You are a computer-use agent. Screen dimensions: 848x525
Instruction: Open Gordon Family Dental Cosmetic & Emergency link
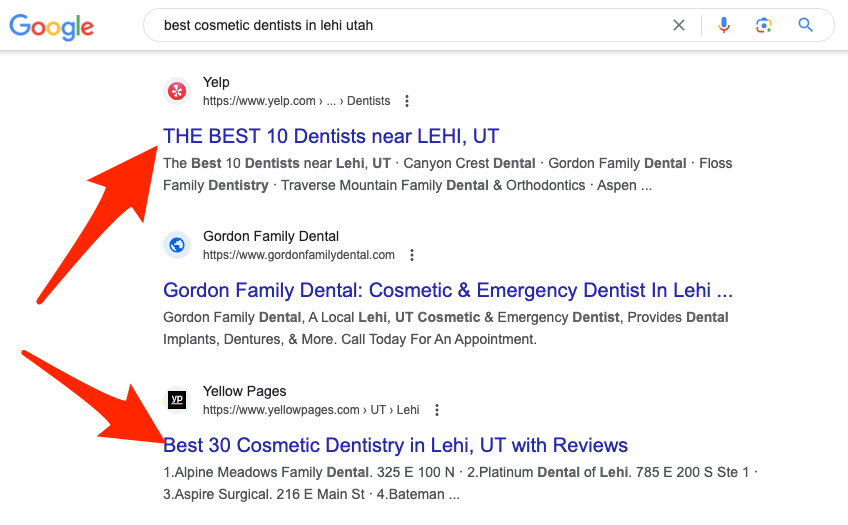coord(448,290)
